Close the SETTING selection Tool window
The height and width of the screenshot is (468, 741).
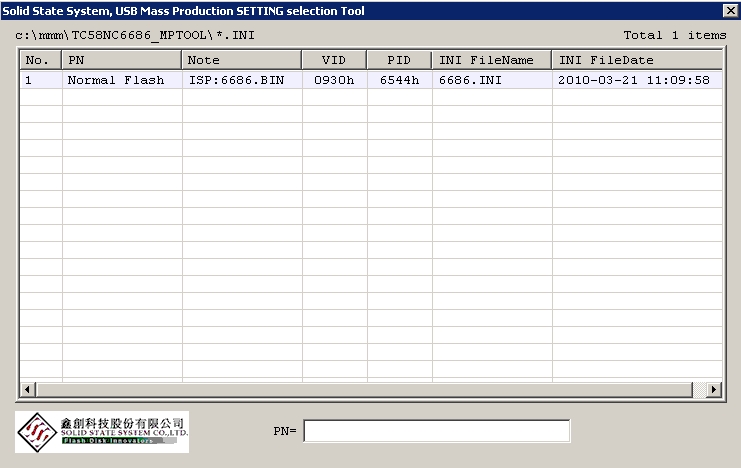[x=730, y=10]
